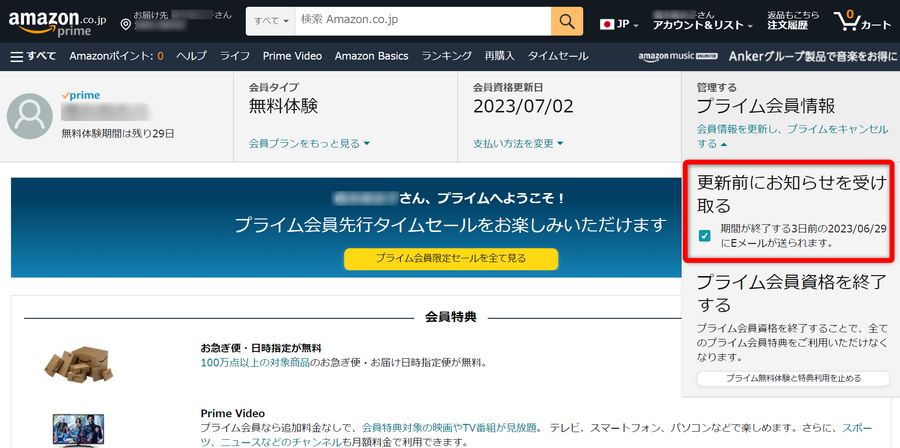Click the 更新前にお知らせを受け取る heading

792,194
